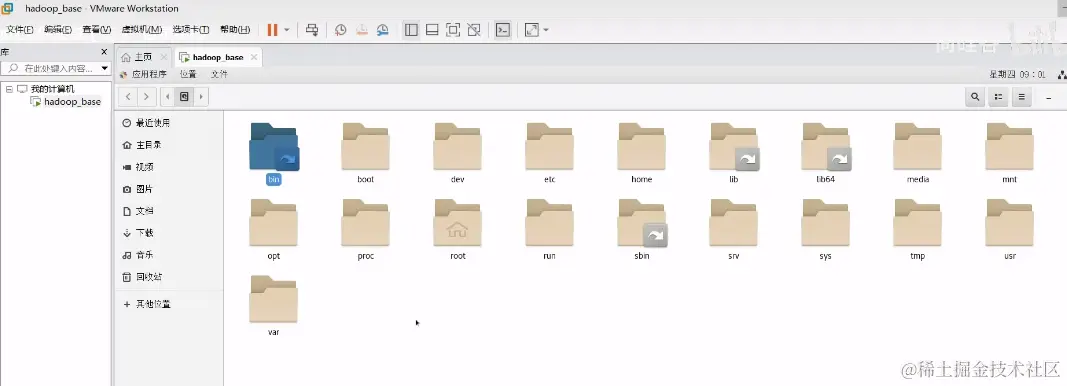Revert to the previous snapshot
Screen dimensions: 1067x386
point(361,30)
